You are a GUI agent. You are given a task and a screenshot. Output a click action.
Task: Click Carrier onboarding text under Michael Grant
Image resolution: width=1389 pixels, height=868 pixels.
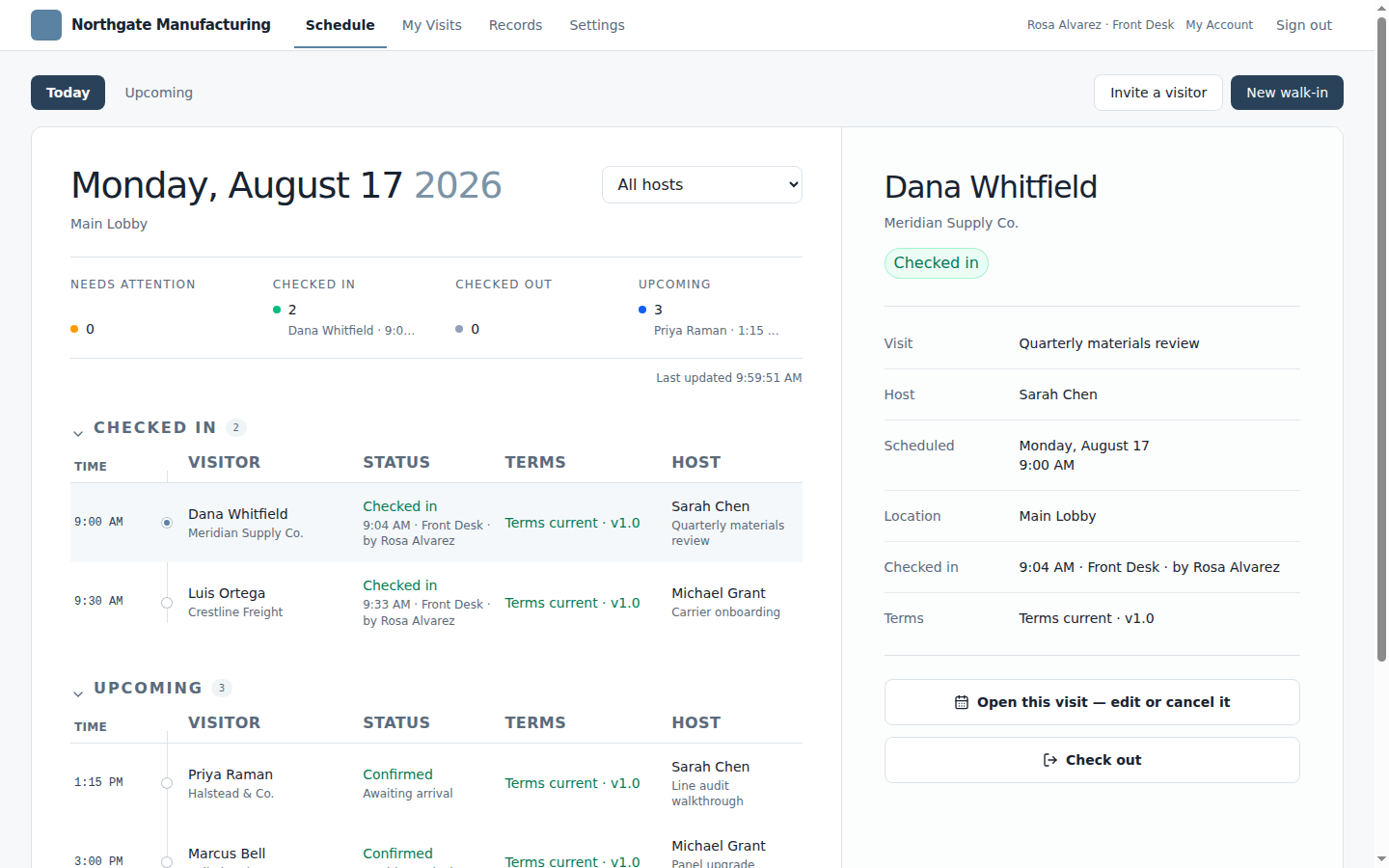pos(726,612)
